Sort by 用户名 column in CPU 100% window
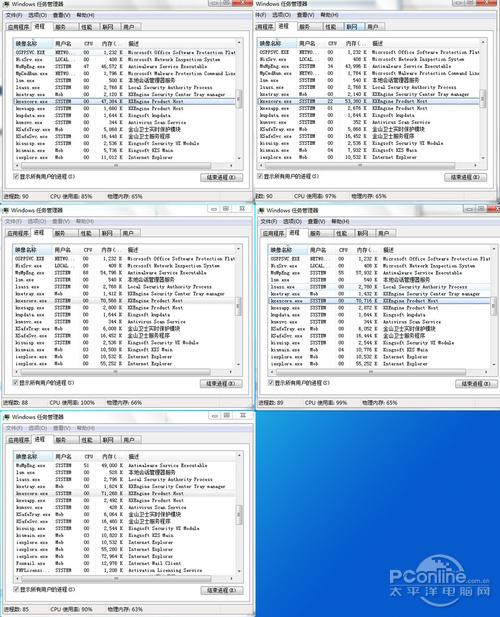 click(66, 249)
